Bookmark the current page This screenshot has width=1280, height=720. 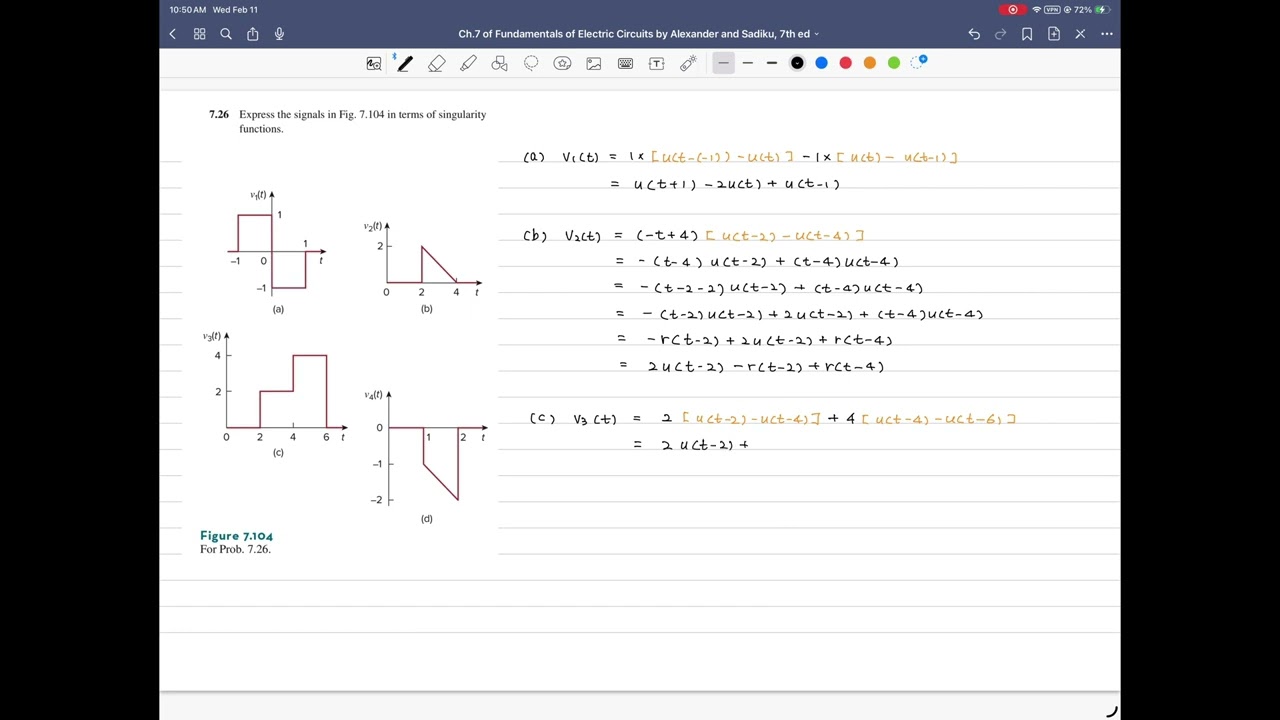pyautogui.click(x=1027, y=34)
